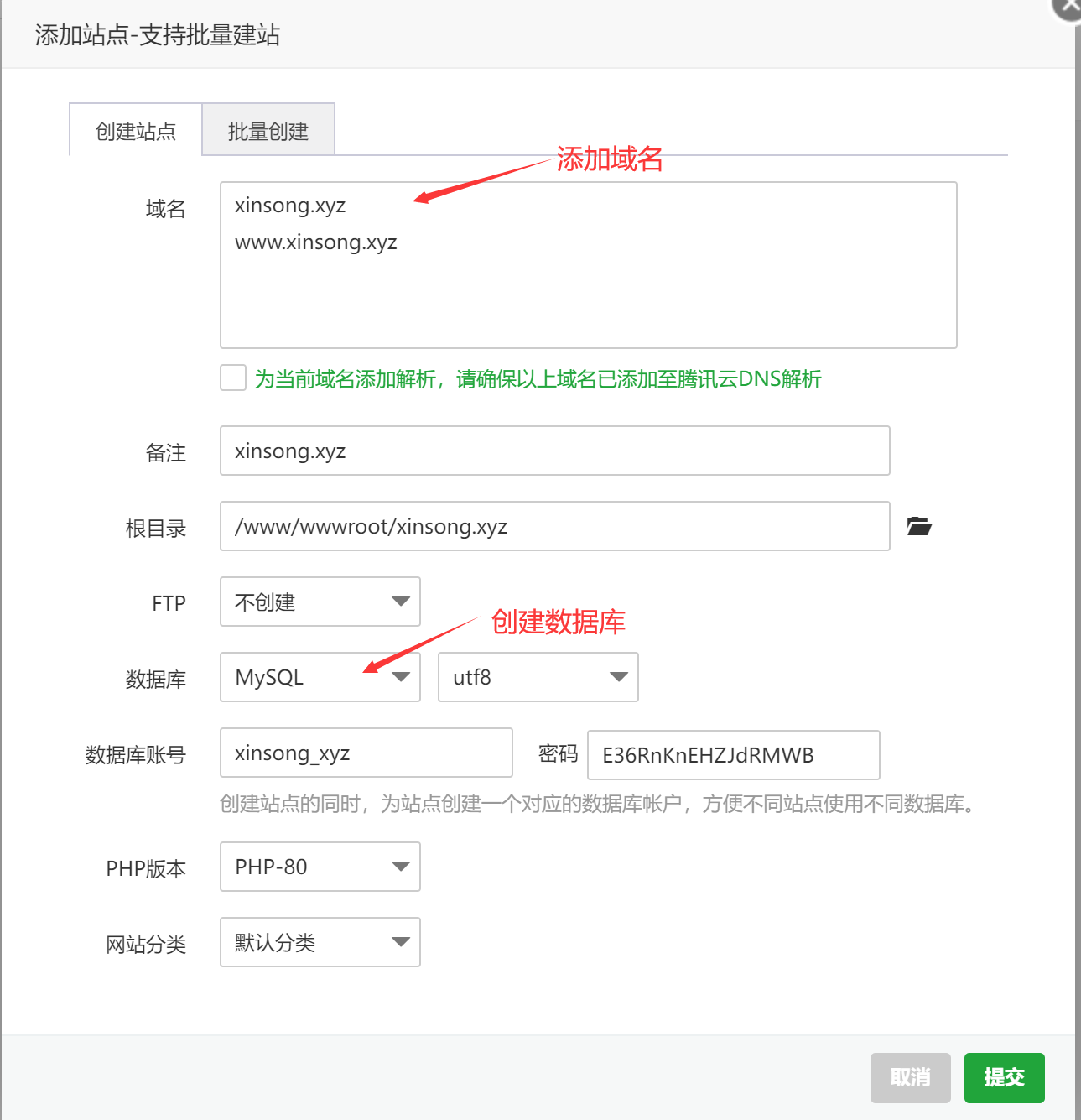
Task: Click the 添加站点-支持批量建站 dialog title
Action: (158, 35)
